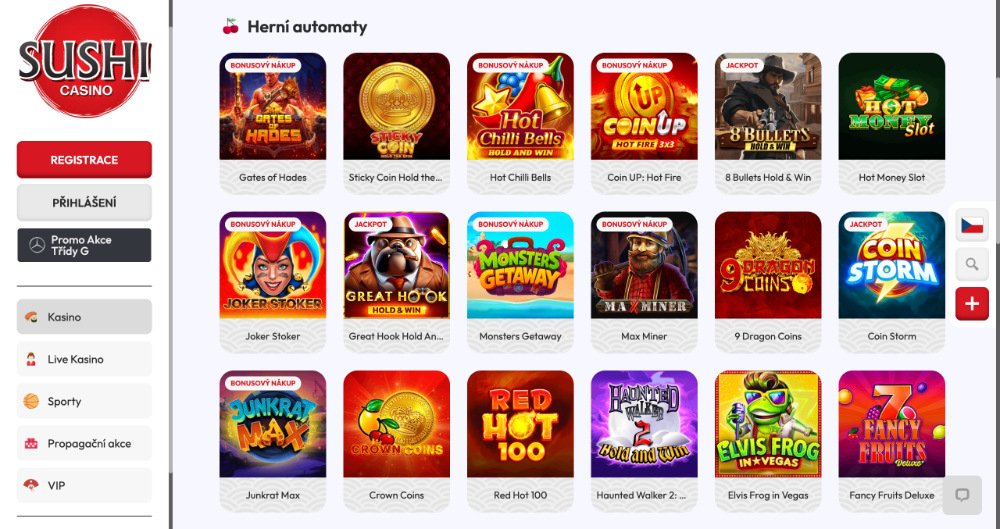
Task: Click the Czech flag language selector
Action: 972,225
